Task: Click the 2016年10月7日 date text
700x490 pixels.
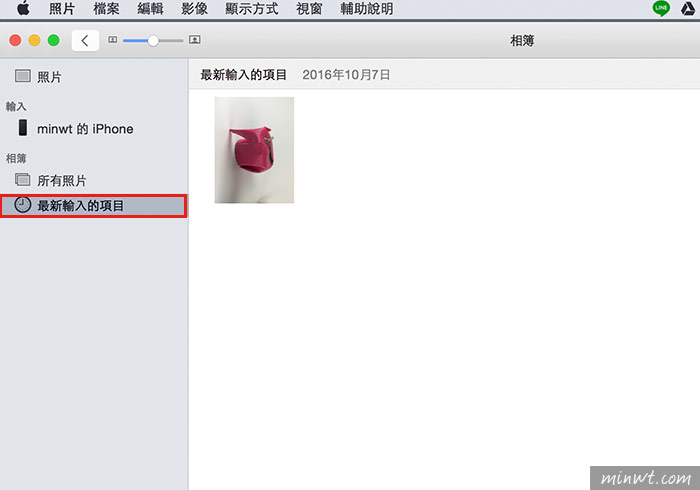Action: pyautogui.click(x=346, y=75)
